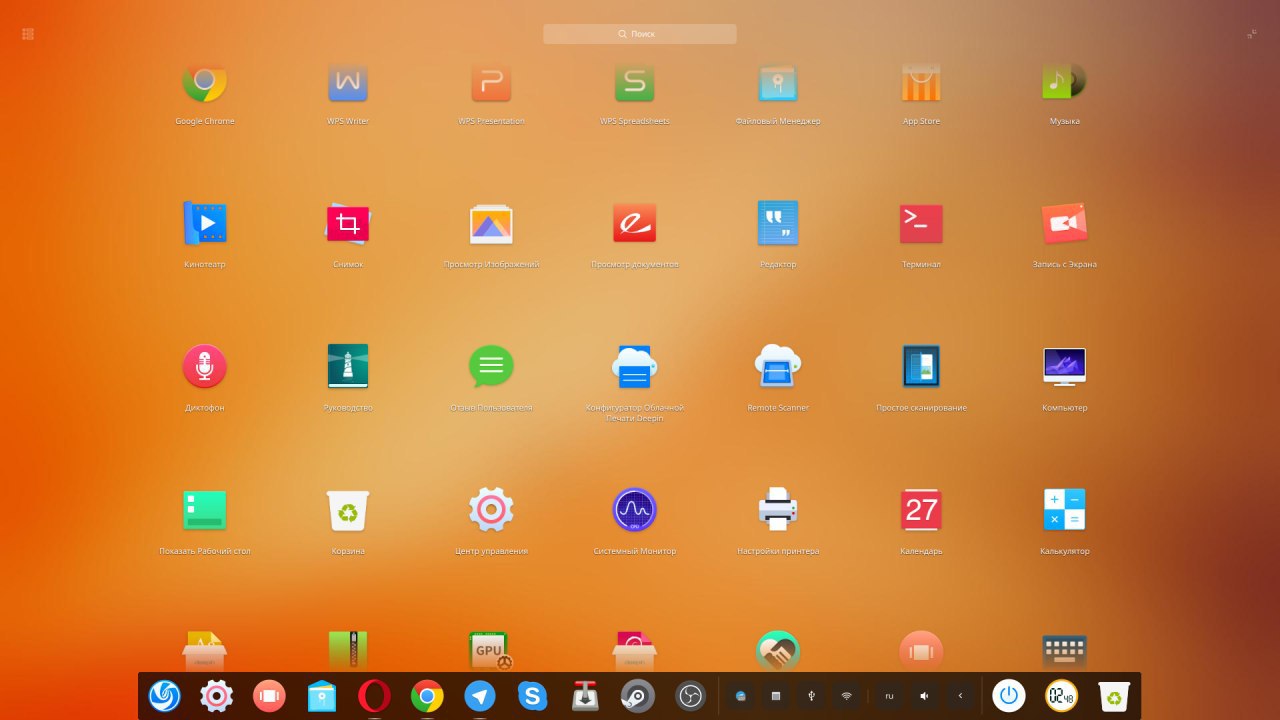Collapse the dock tray with arrow
1280x720 pixels.
coord(960,696)
